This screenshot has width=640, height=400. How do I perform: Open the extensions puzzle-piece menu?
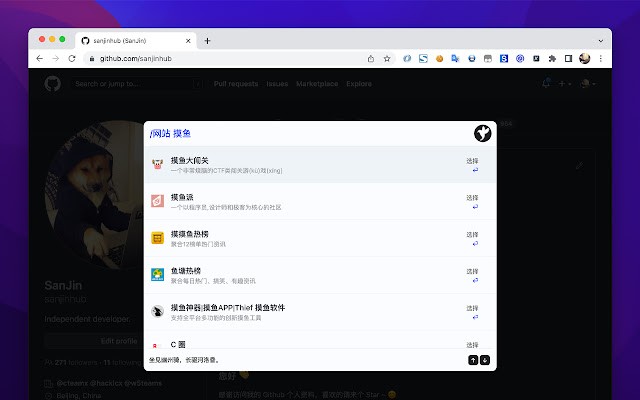click(x=552, y=58)
